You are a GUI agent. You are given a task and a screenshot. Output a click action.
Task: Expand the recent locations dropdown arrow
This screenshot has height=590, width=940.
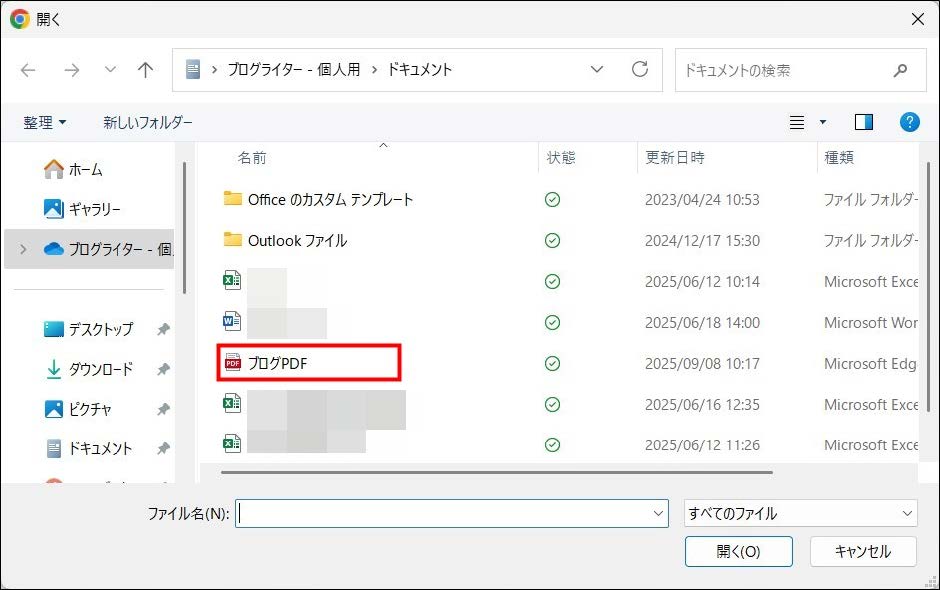tap(110, 70)
